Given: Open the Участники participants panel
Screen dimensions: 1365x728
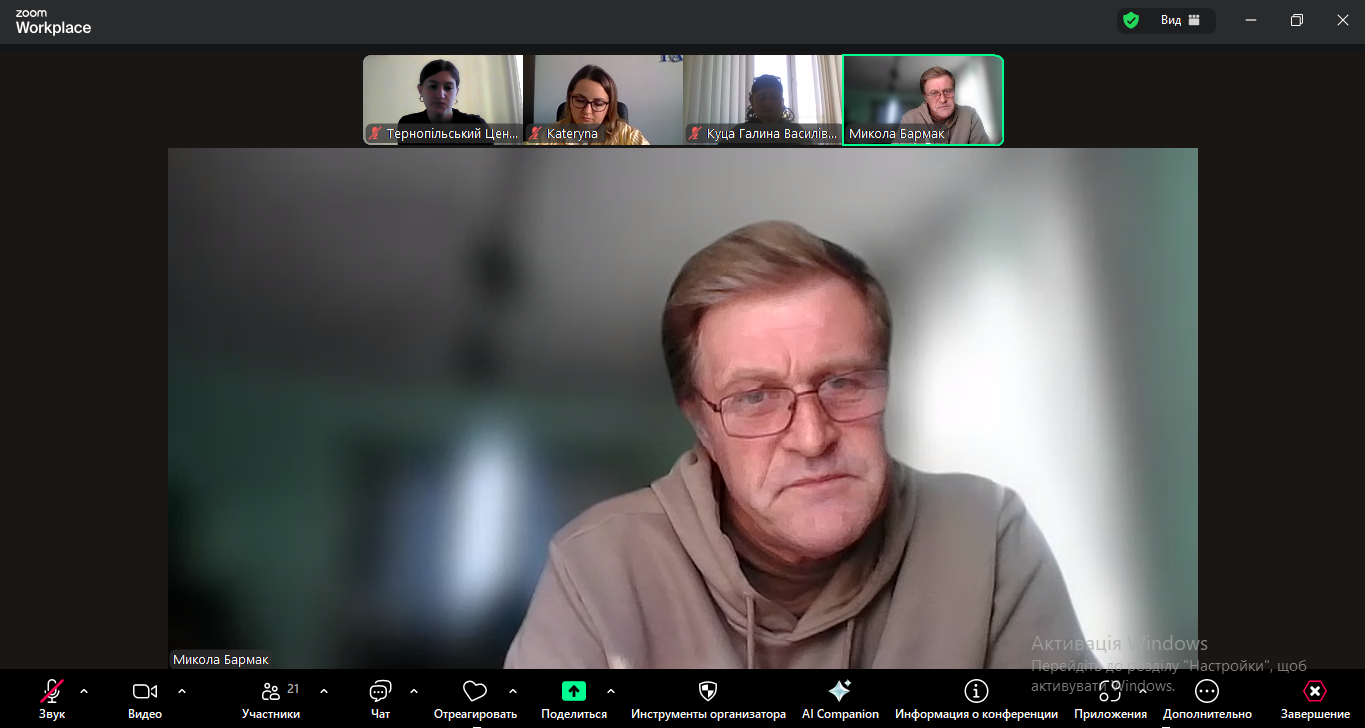Looking at the screenshot, I should pyautogui.click(x=271, y=692).
